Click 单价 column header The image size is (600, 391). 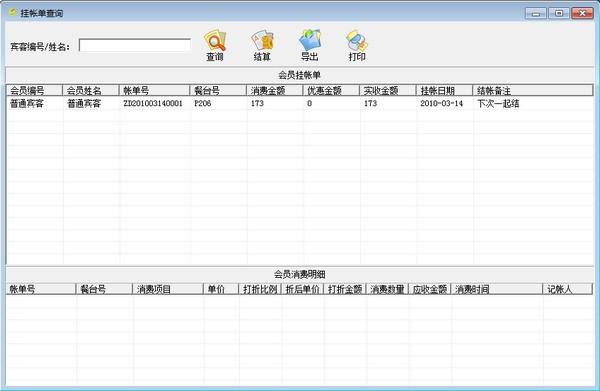point(221,289)
